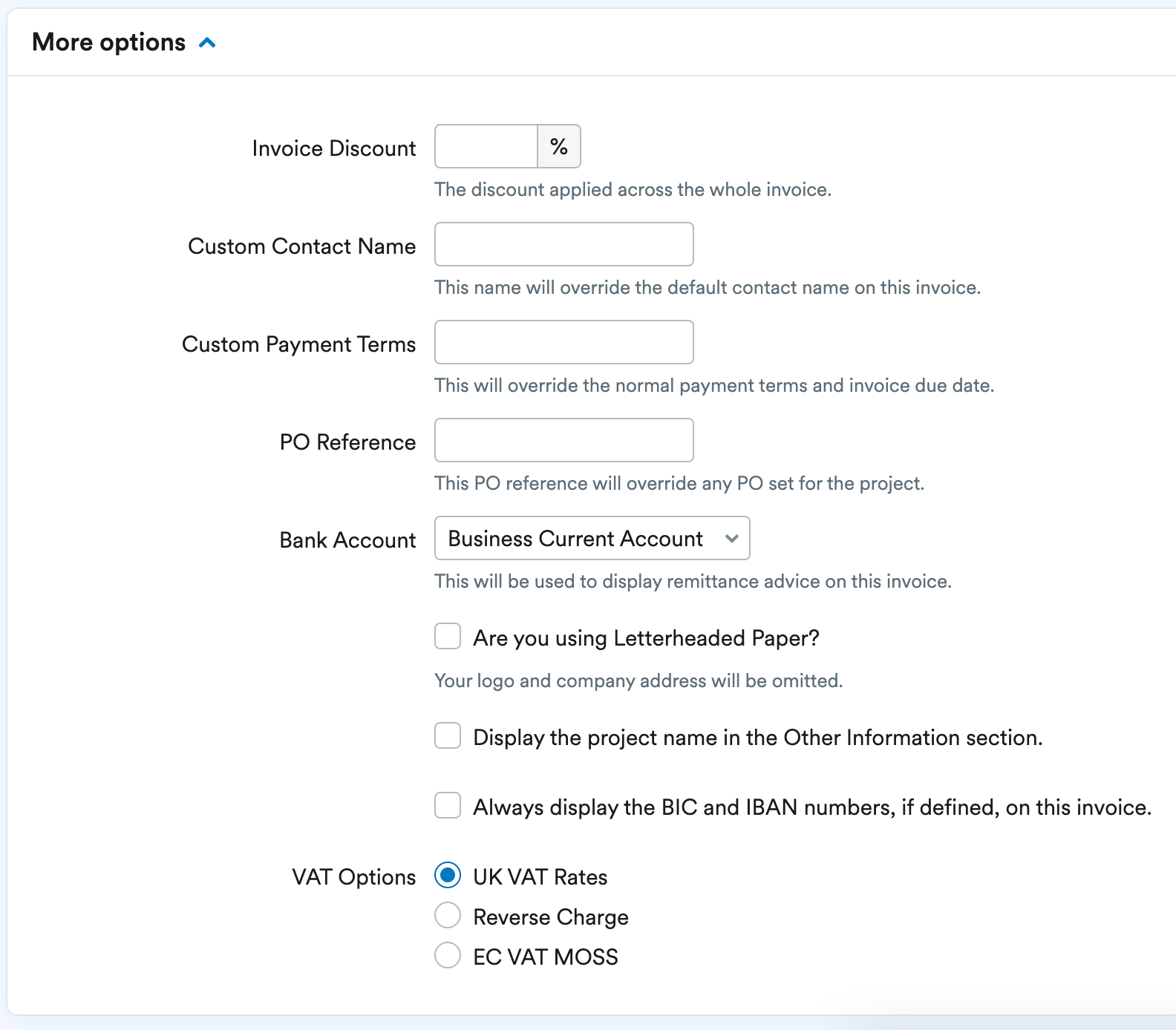
Task: Tick the Letterheaded Paper checkbox
Action: coord(448,637)
